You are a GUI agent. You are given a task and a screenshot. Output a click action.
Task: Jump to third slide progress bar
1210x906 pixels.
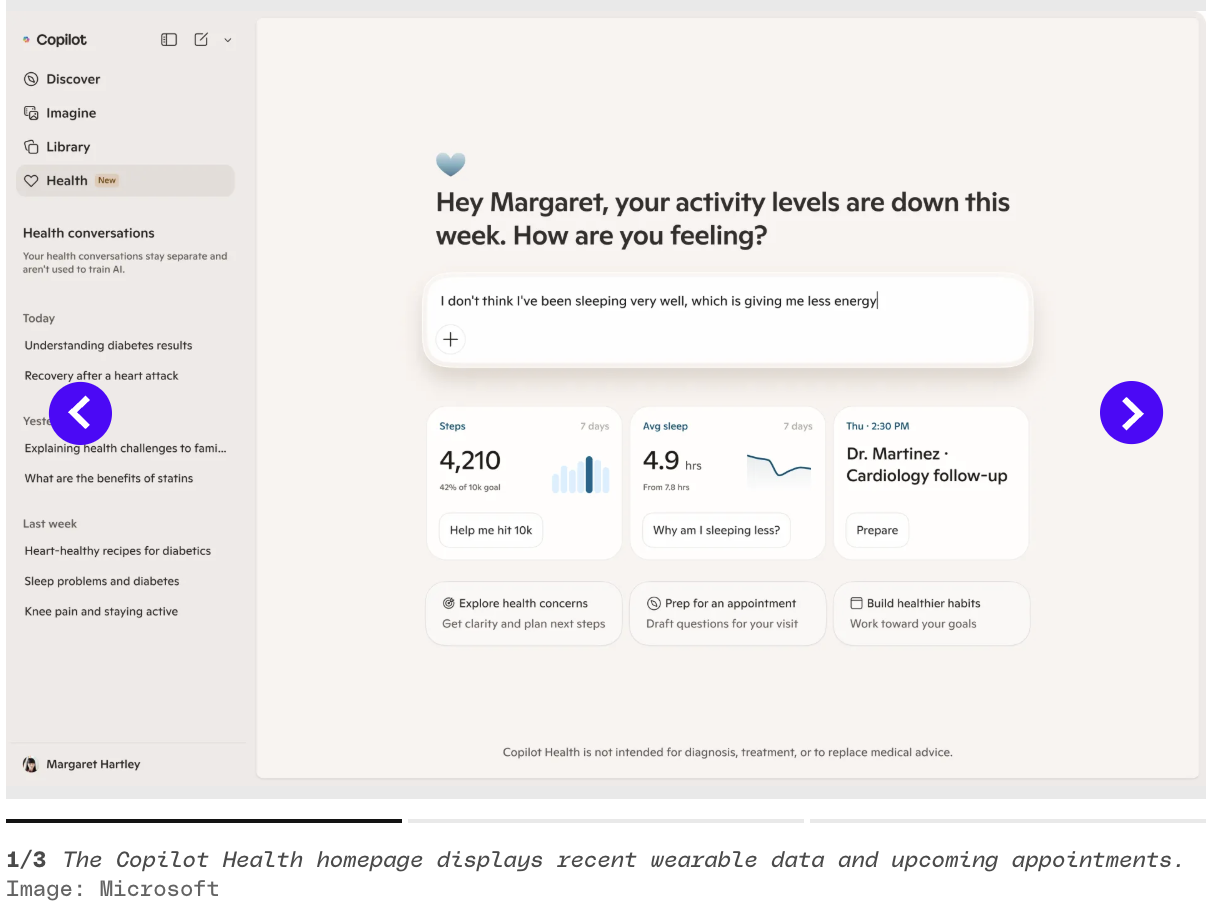coord(1008,821)
